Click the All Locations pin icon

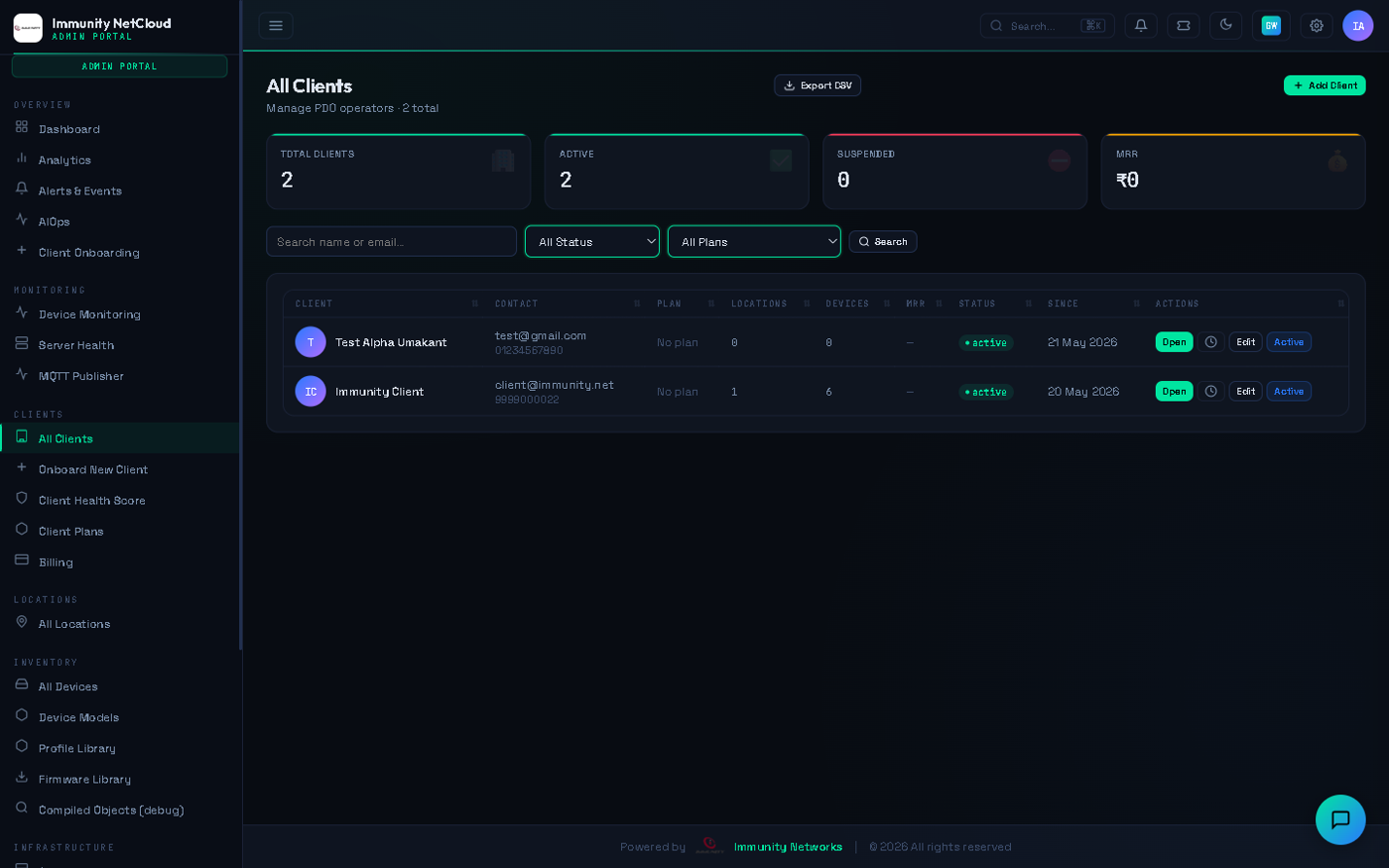pyautogui.click(x=22, y=622)
